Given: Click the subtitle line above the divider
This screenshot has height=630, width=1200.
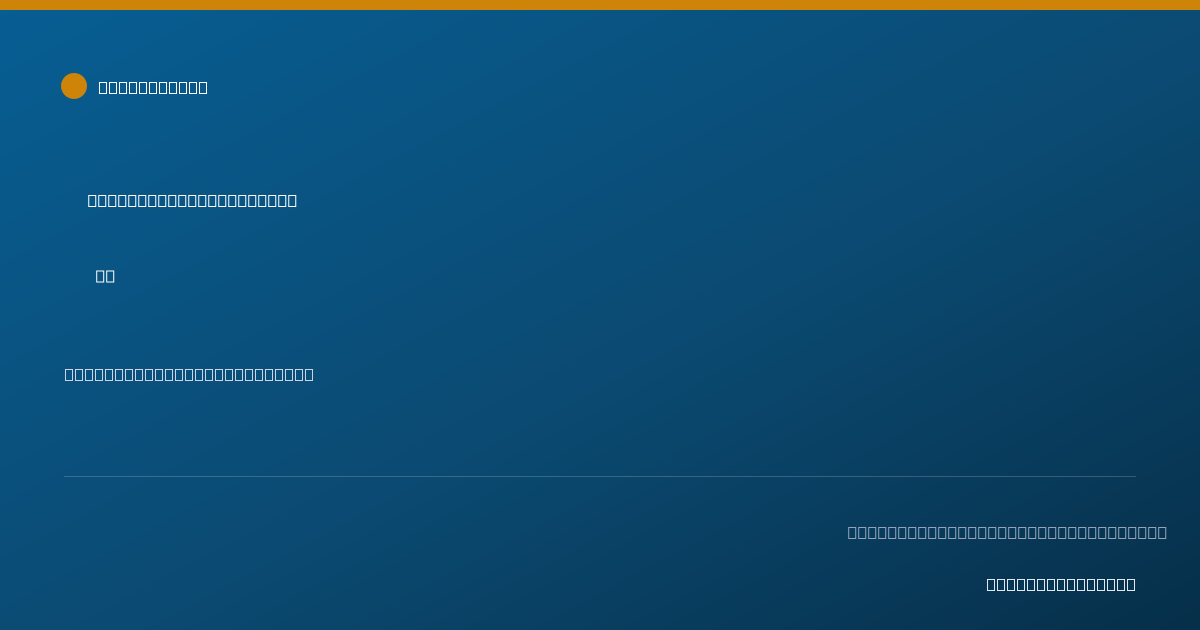Looking at the screenshot, I should 189,374.
